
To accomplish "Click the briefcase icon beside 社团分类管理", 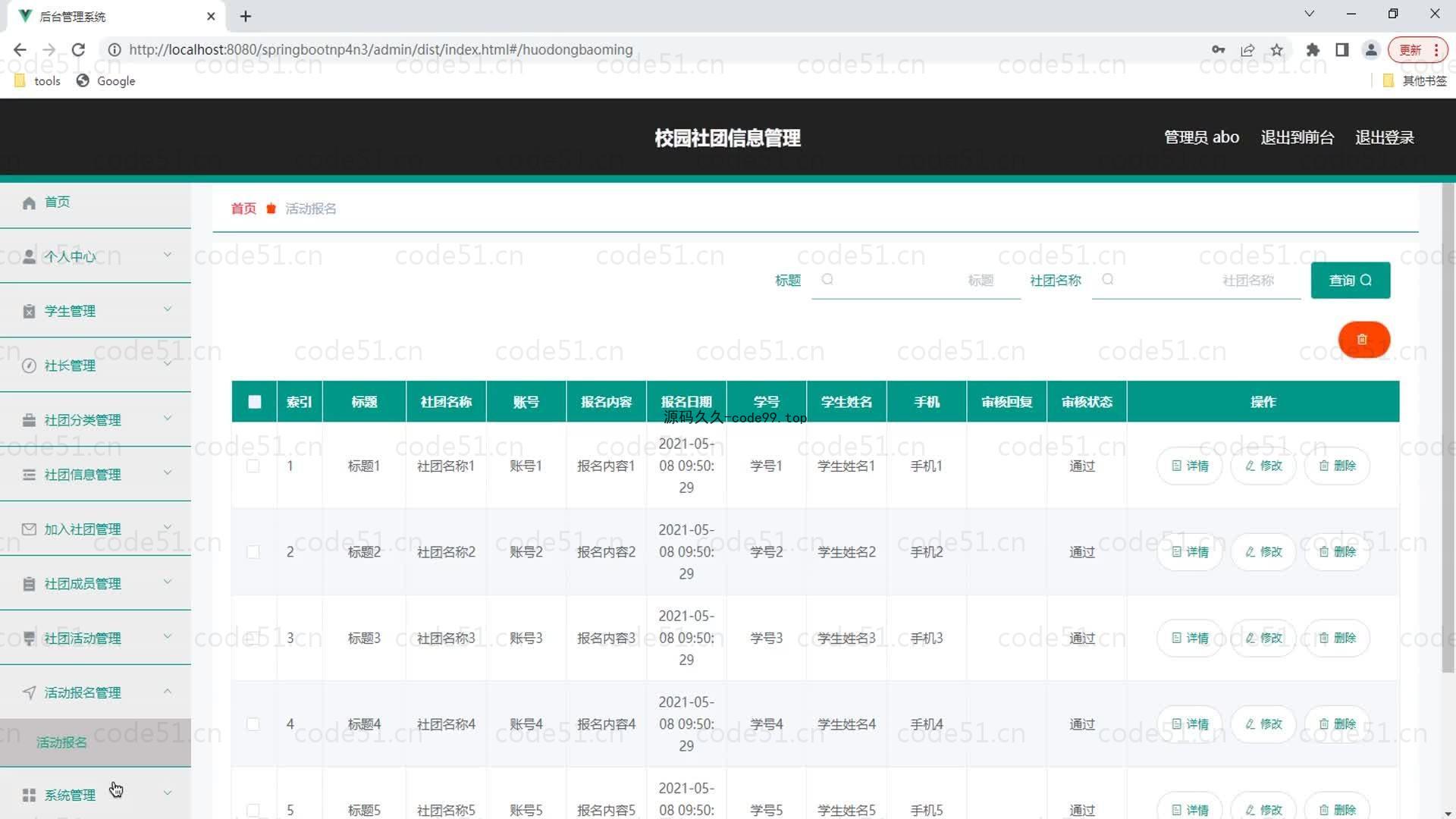I will 29,420.
